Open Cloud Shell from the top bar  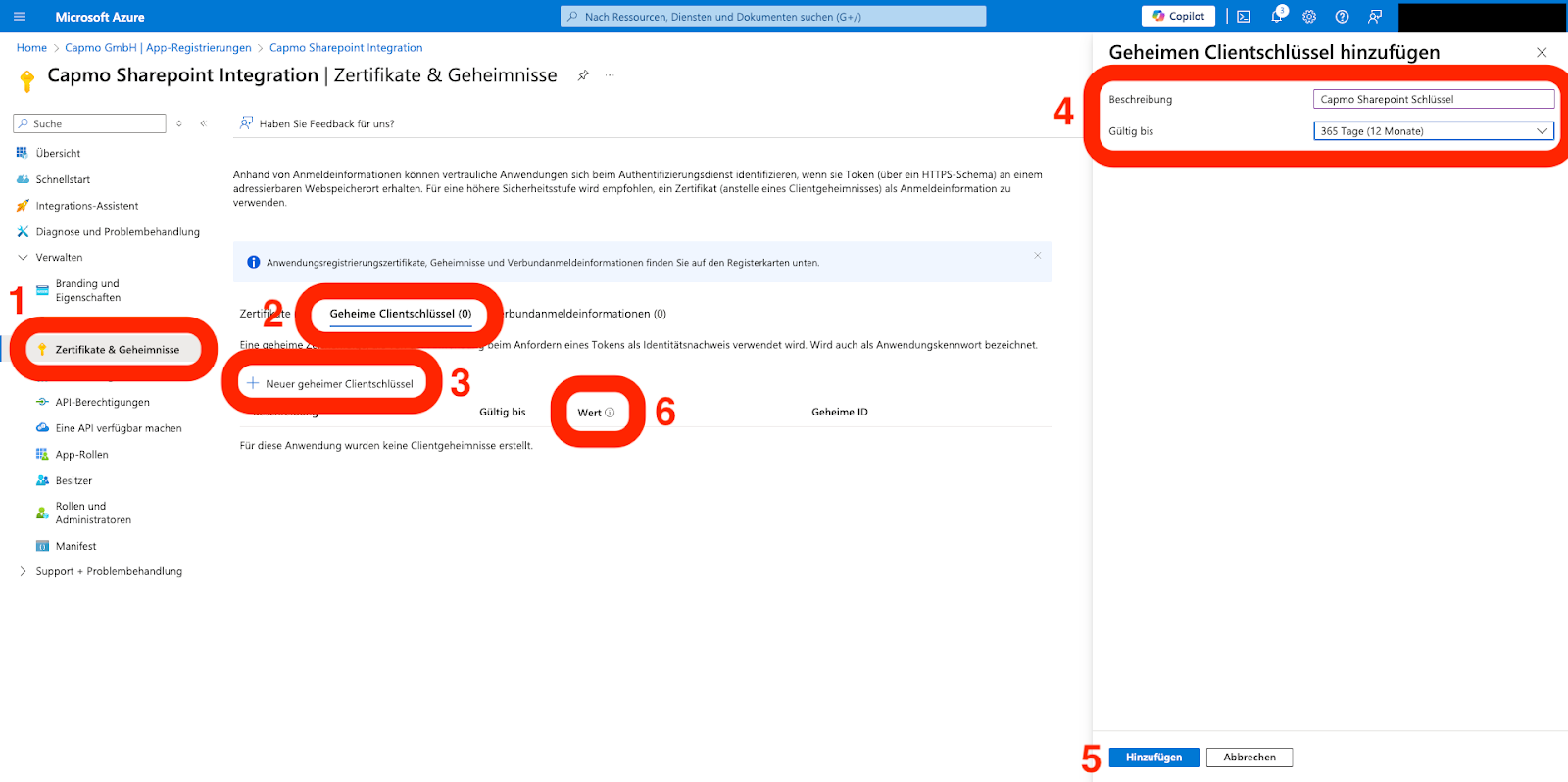[1244, 17]
